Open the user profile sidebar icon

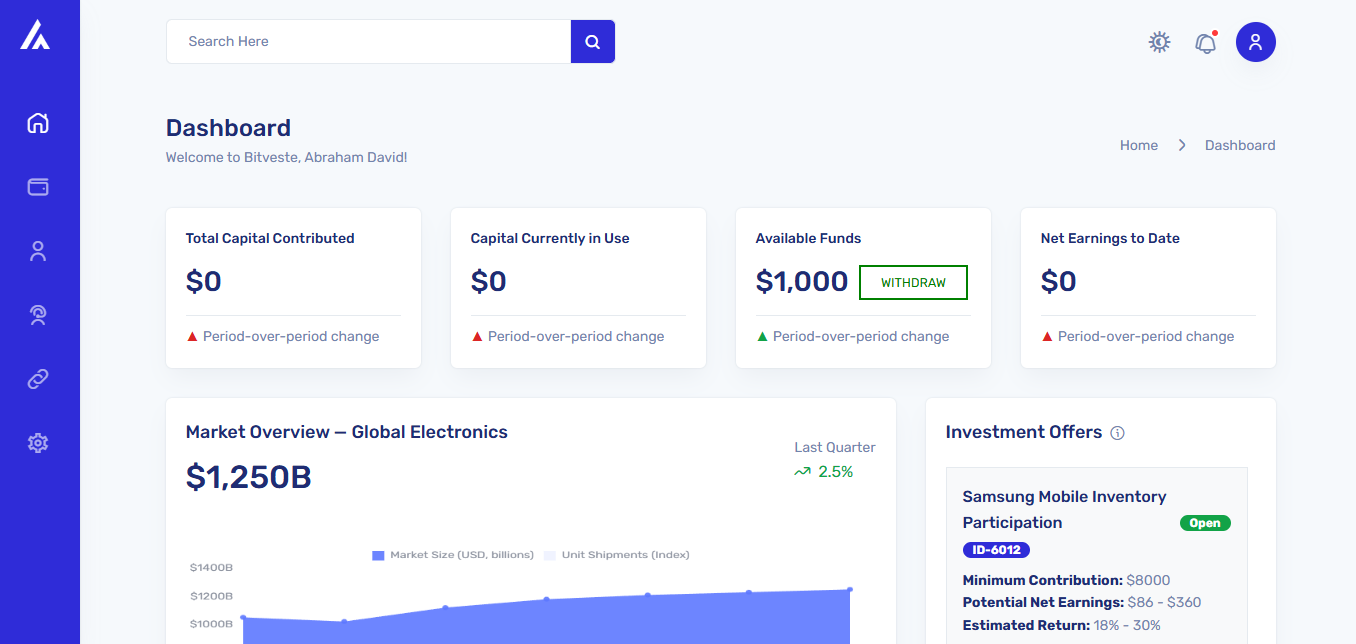pos(38,251)
